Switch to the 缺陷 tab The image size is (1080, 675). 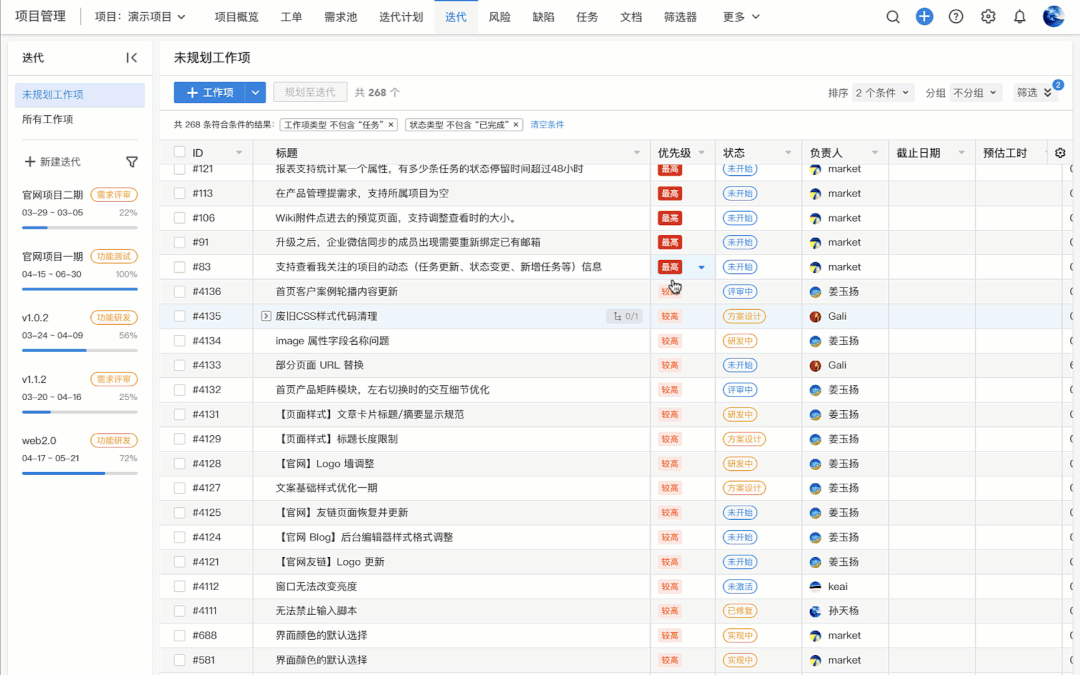click(543, 17)
